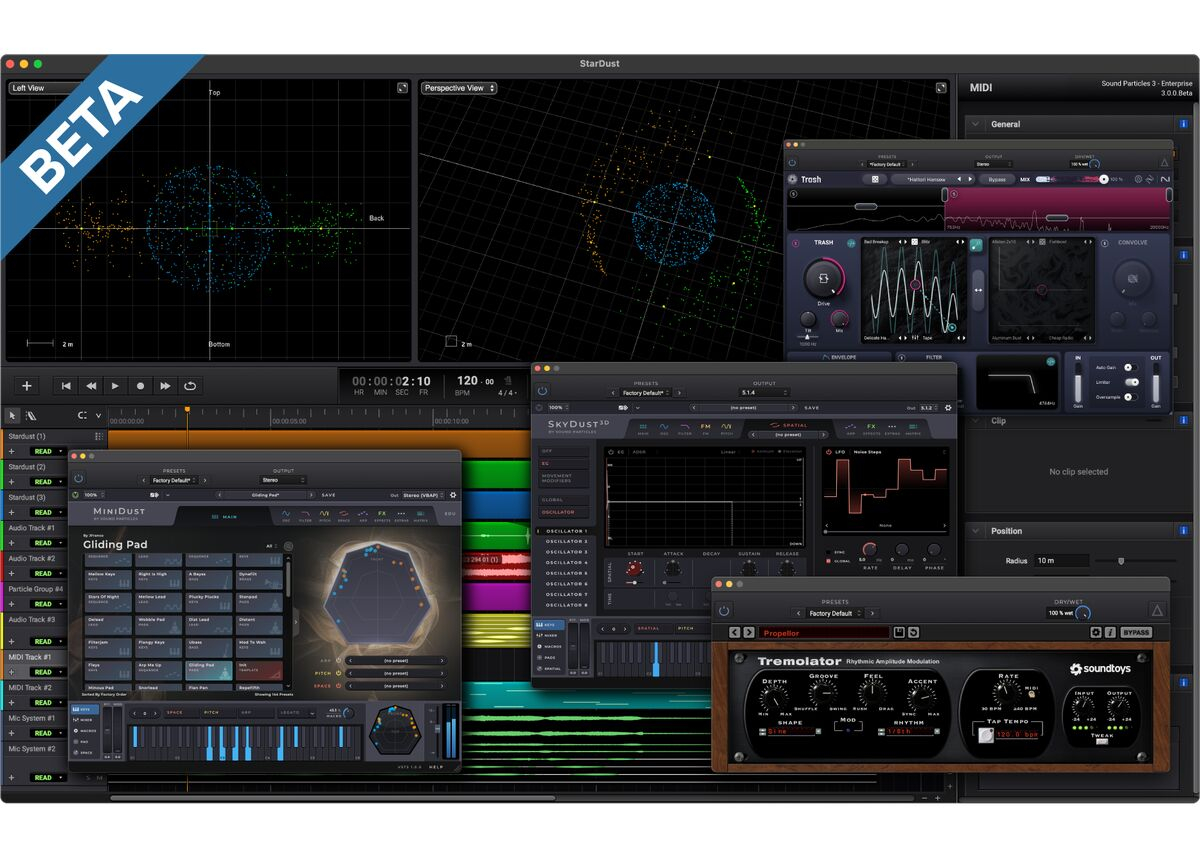Click the add track plus button
The image size is (1200, 866).
tap(27, 385)
